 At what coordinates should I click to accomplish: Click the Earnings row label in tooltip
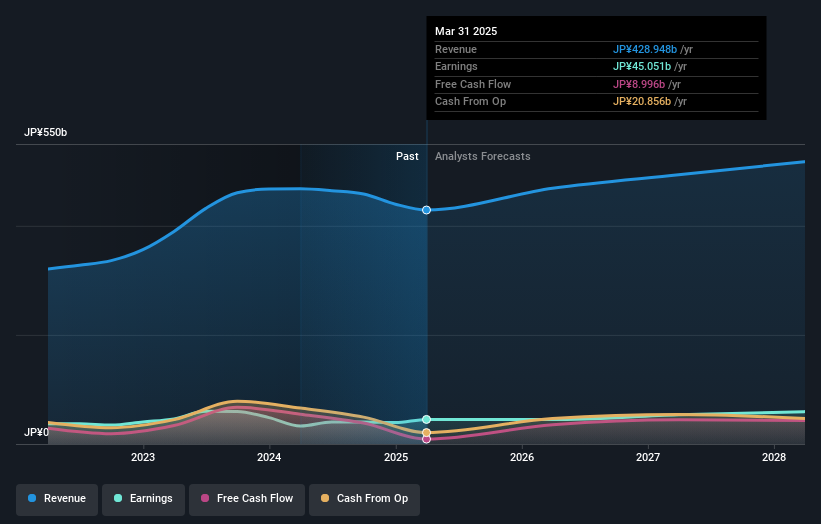pos(456,66)
